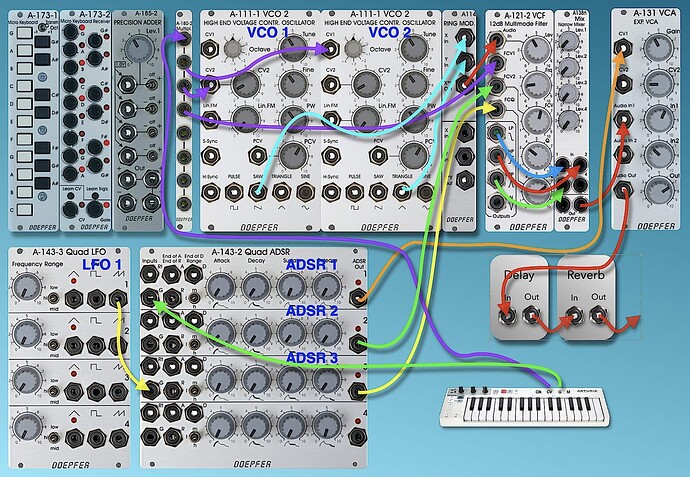Select the Octave rotary switch on VCO 2

tap(353, 48)
